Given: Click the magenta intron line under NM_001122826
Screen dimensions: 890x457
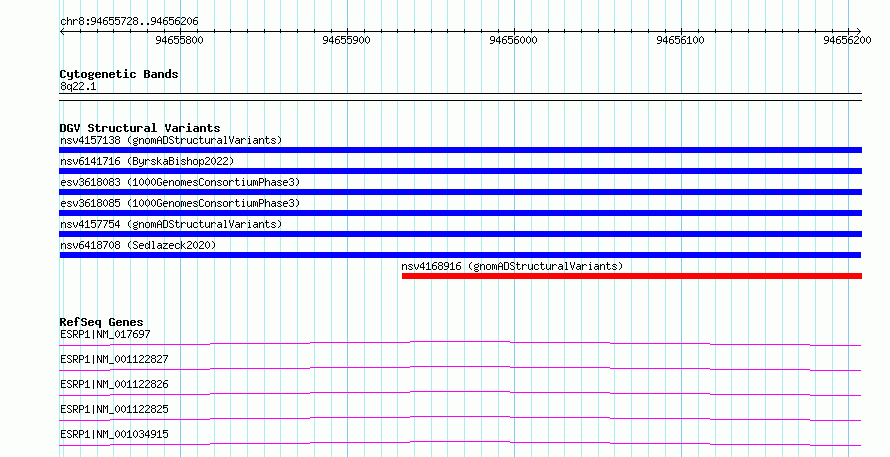Looking at the screenshot, I should pos(460,393).
